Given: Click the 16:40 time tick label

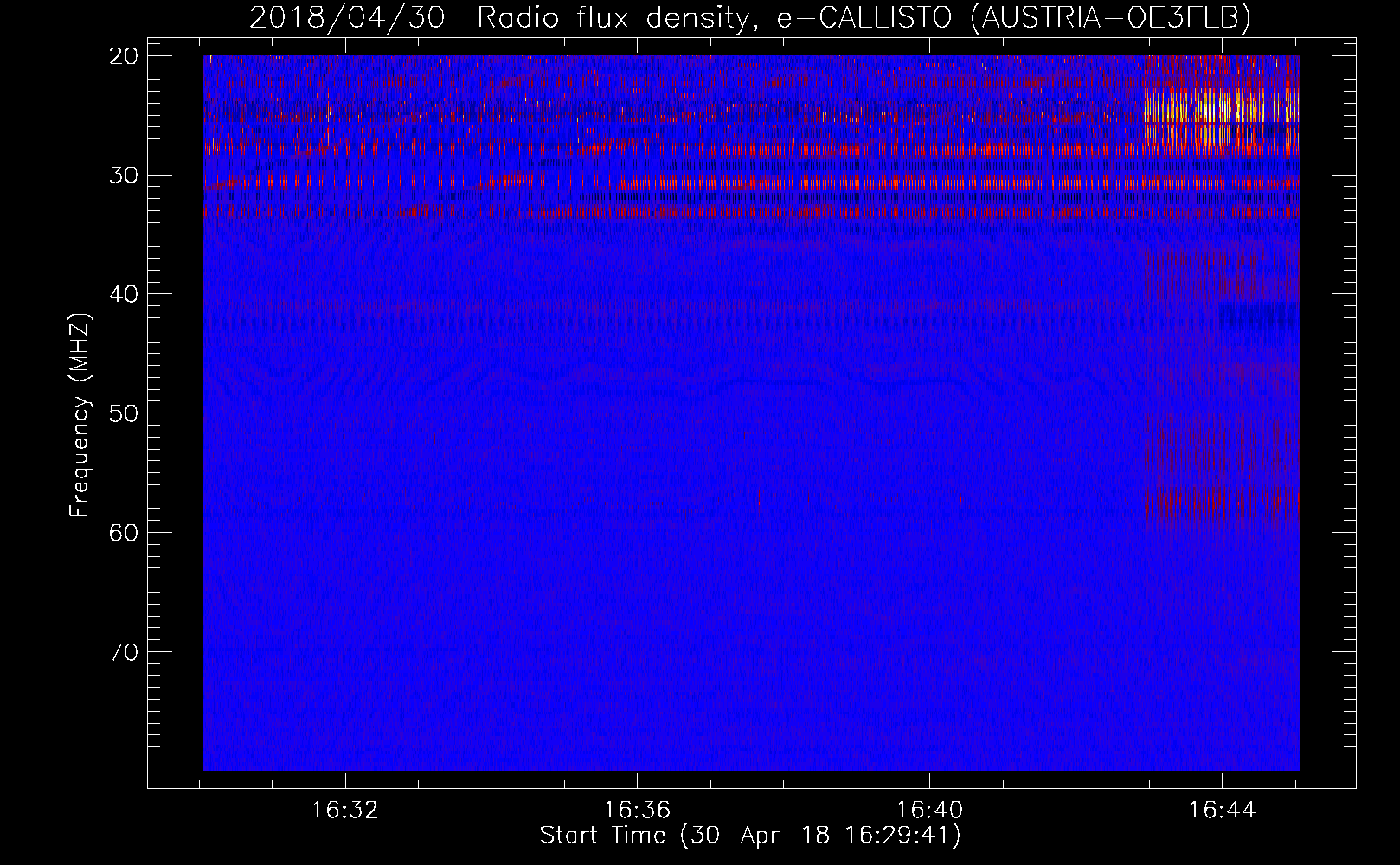Looking at the screenshot, I should click(929, 811).
